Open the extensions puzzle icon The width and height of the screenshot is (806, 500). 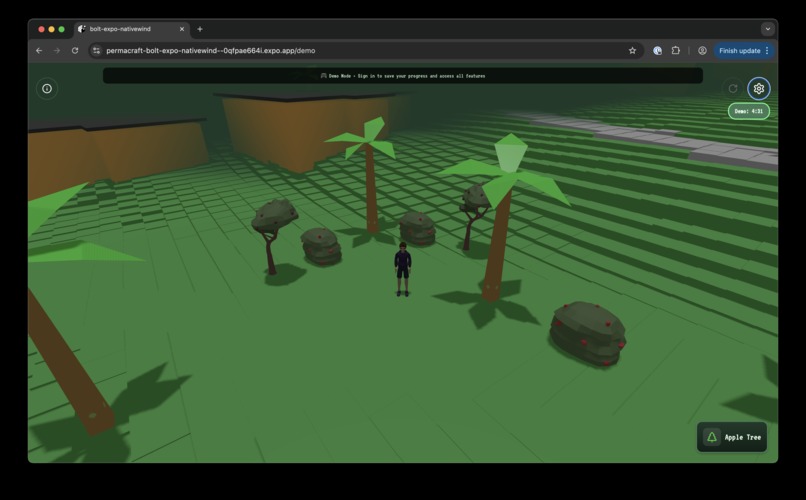pos(675,51)
